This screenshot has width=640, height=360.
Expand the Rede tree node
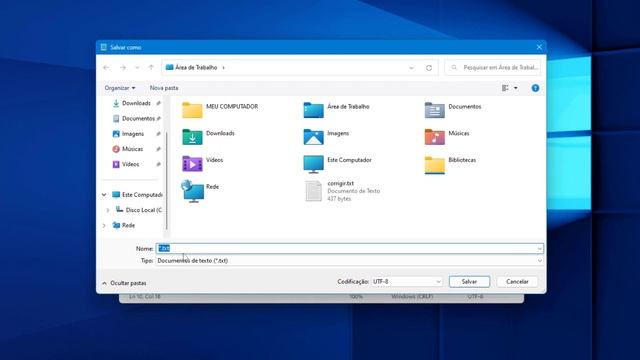pos(104,225)
